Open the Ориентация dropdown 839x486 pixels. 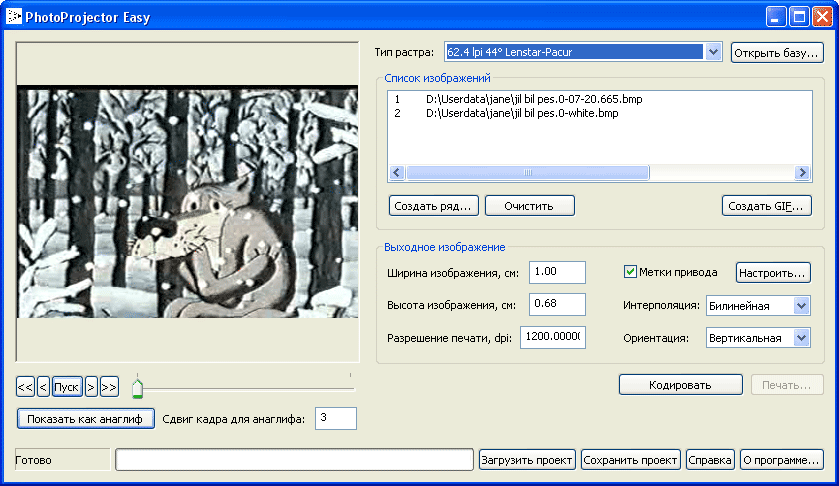click(758, 338)
